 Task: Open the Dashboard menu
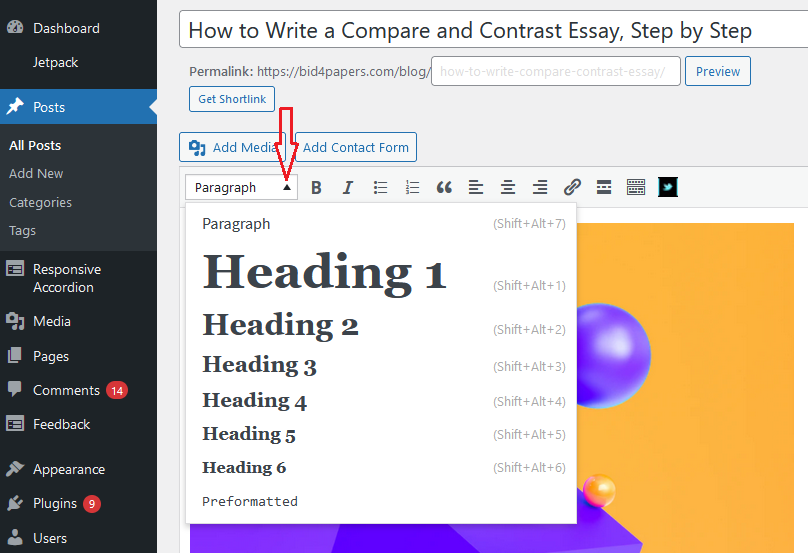click(66, 28)
